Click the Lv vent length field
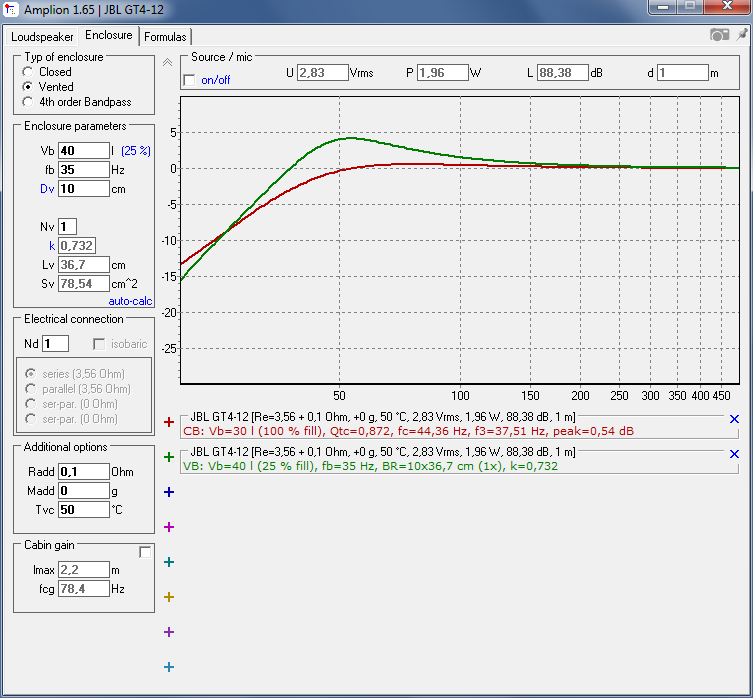 click(x=84, y=265)
